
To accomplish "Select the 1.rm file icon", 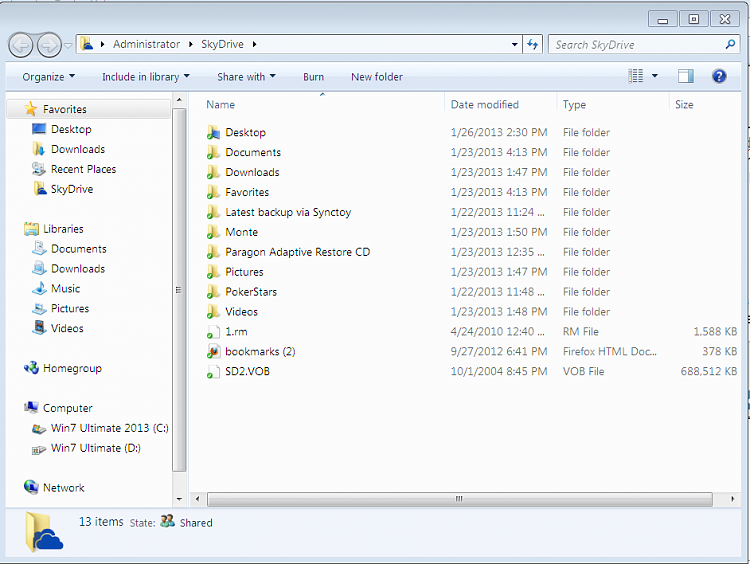I will (213, 332).
